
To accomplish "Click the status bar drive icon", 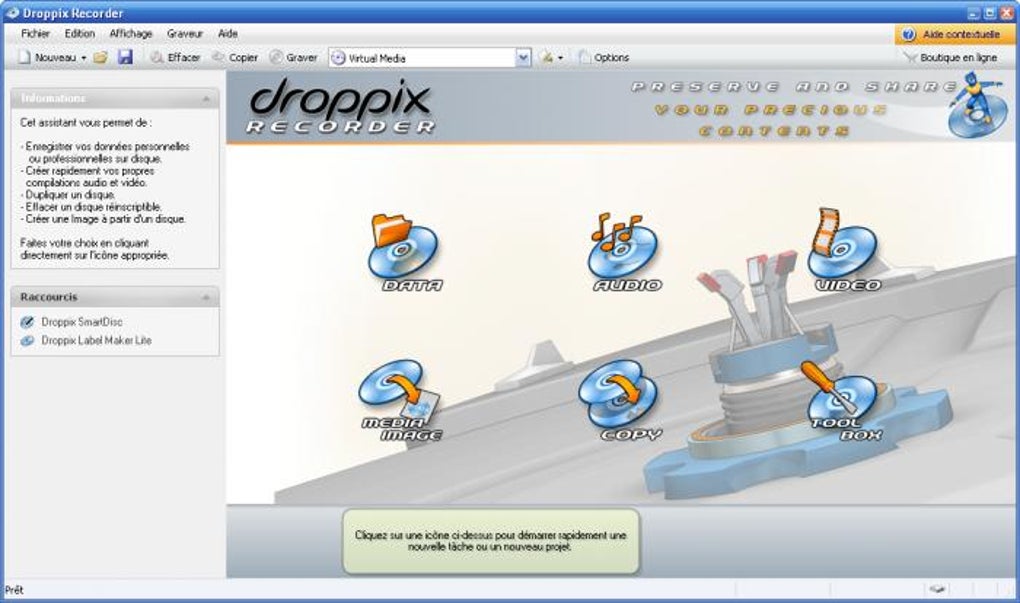I will click(x=936, y=589).
